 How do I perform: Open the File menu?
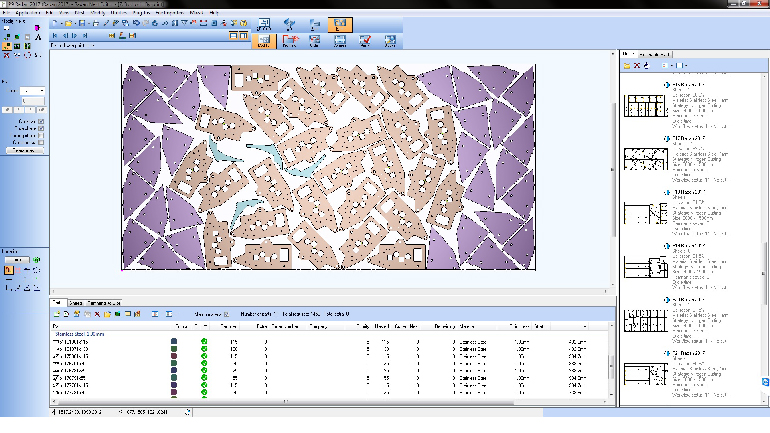pyautogui.click(x=8, y=12)
